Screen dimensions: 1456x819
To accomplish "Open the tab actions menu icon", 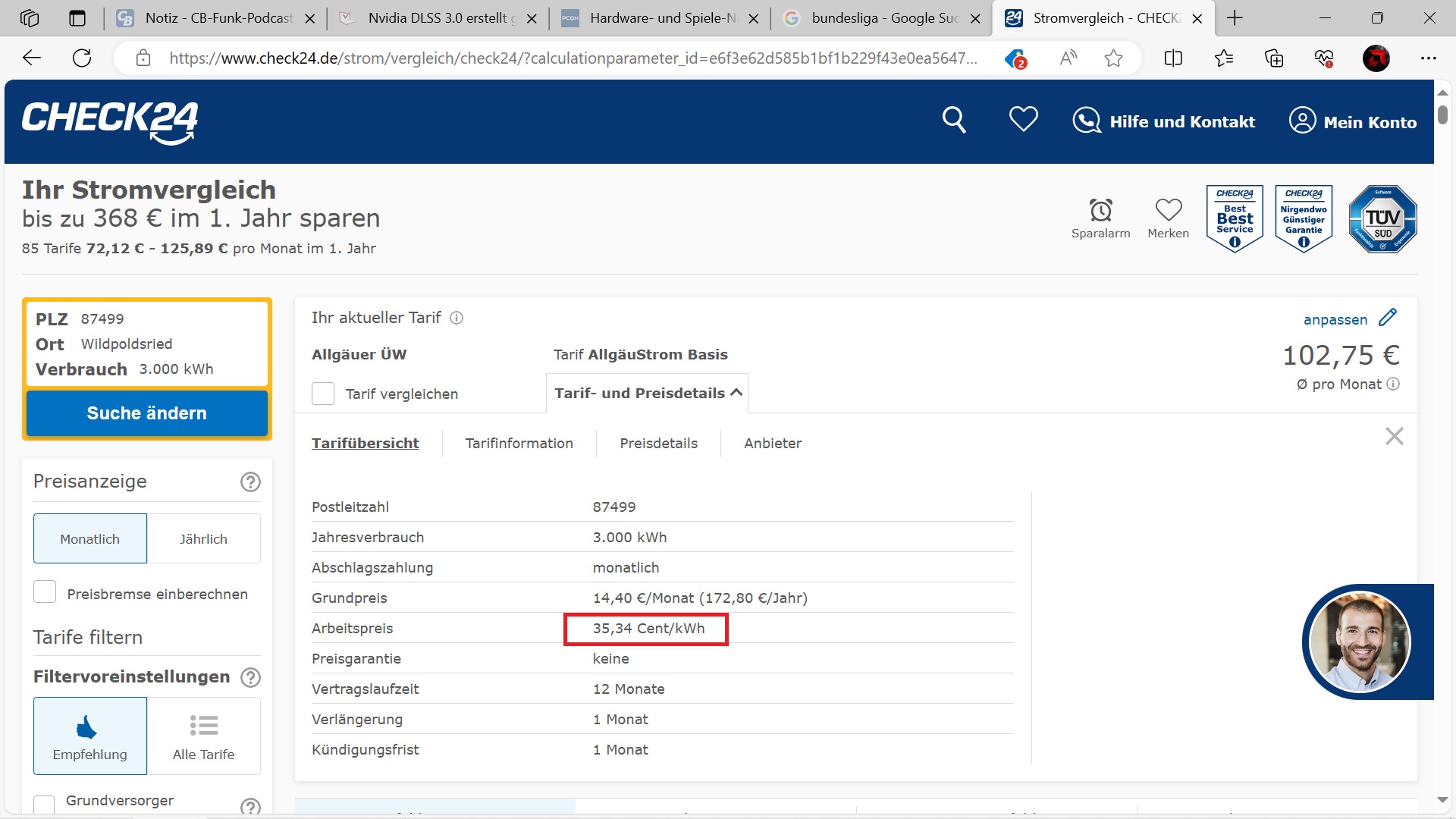I will pyautogui.click(x=77, y=18).
